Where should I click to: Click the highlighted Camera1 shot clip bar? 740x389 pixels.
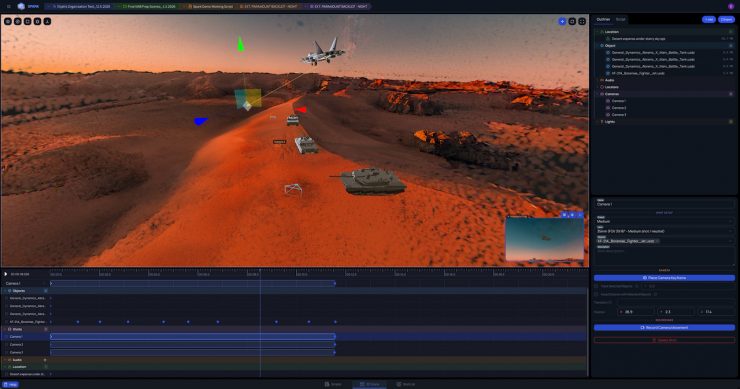193,337
